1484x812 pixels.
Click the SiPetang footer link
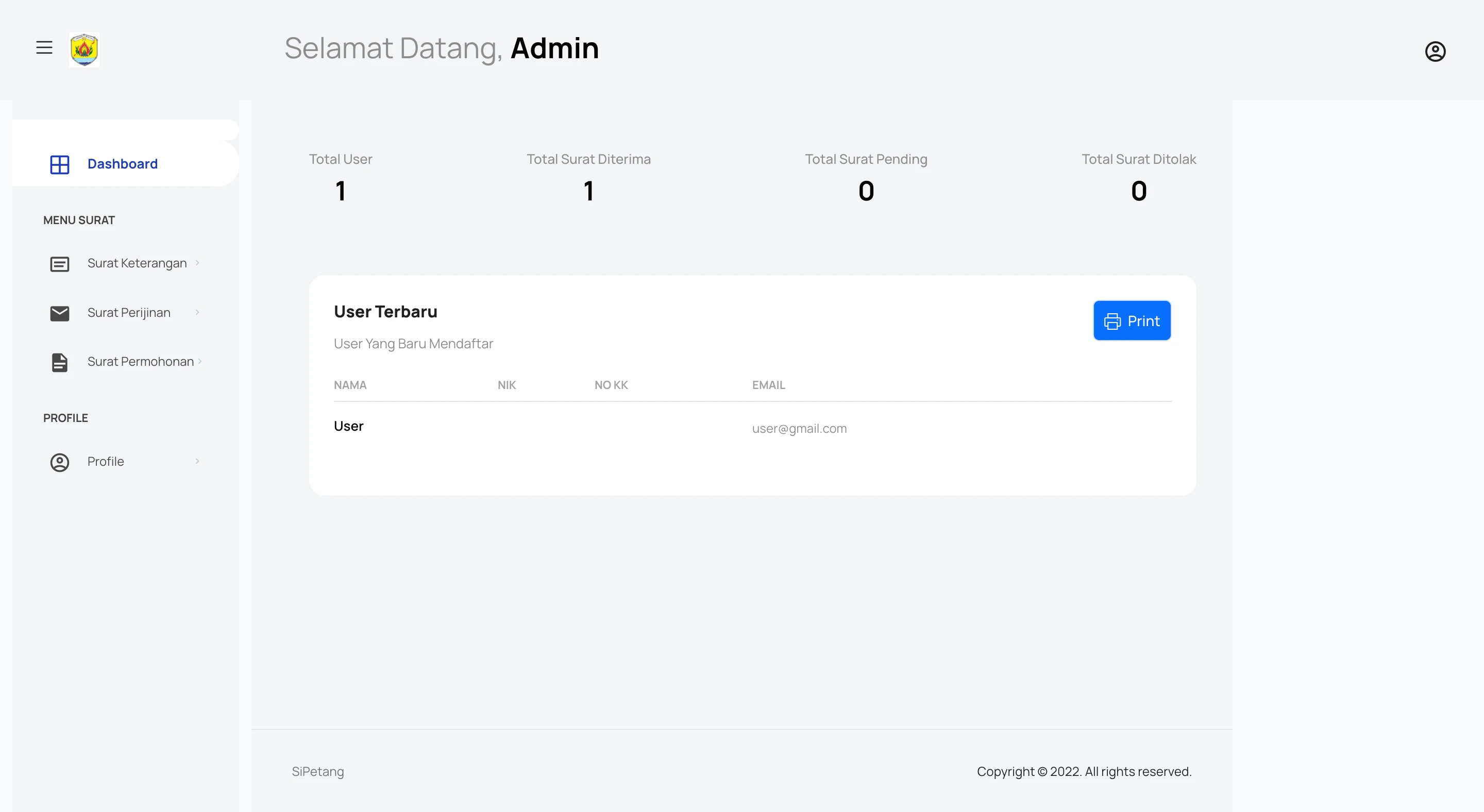pyautogui.click(x=317, y=771)
